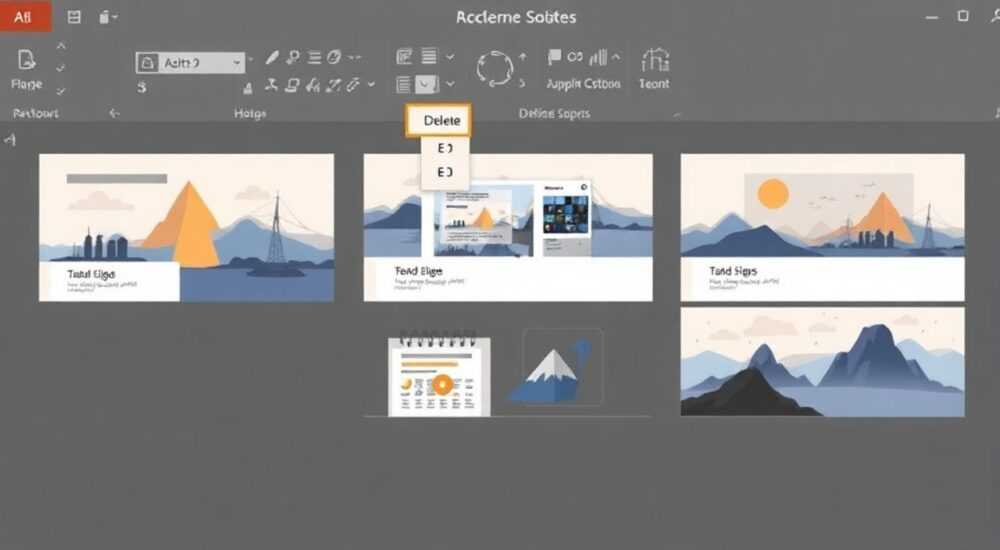Click the upper text-lines alignment icon

pos(429,56)
